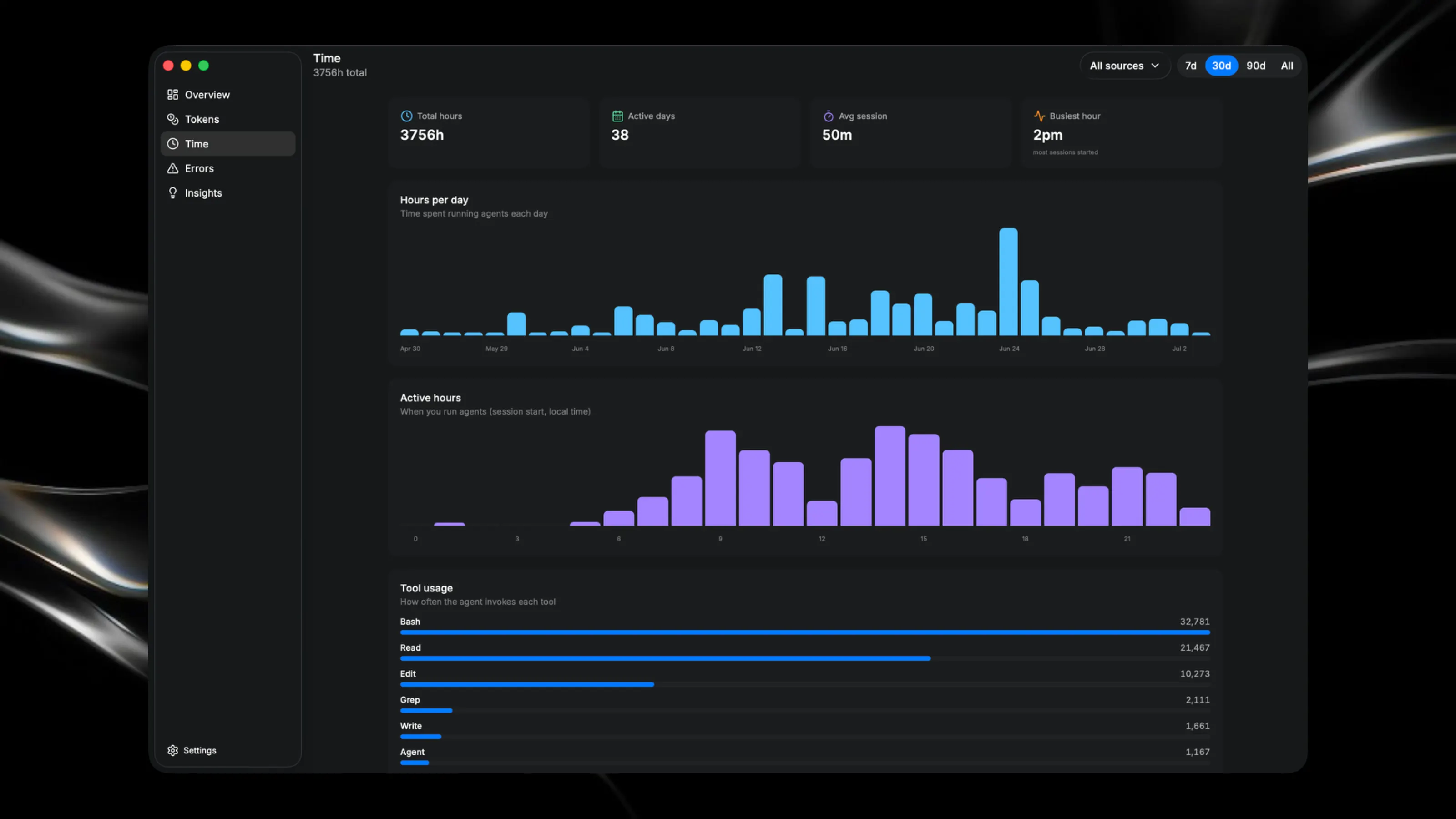Click the Bash tool usage bar
Viewport: 1456px width, 819px height.
805,632
